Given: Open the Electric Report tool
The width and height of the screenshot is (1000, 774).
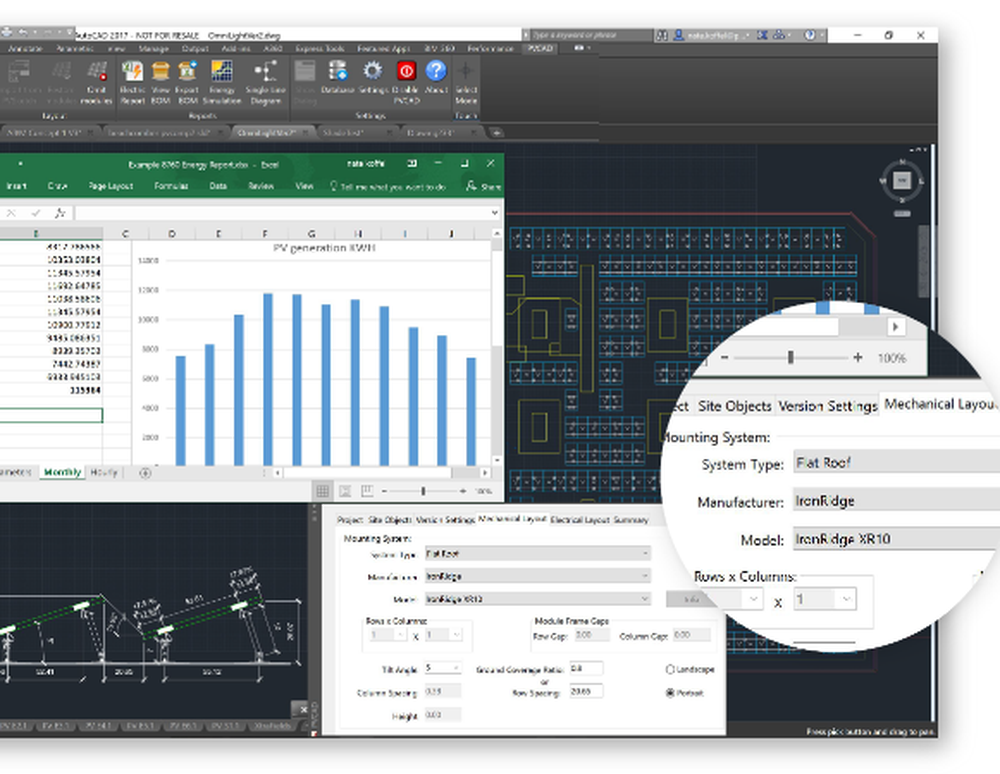Looking at the screenshot, I should point(132,71).
